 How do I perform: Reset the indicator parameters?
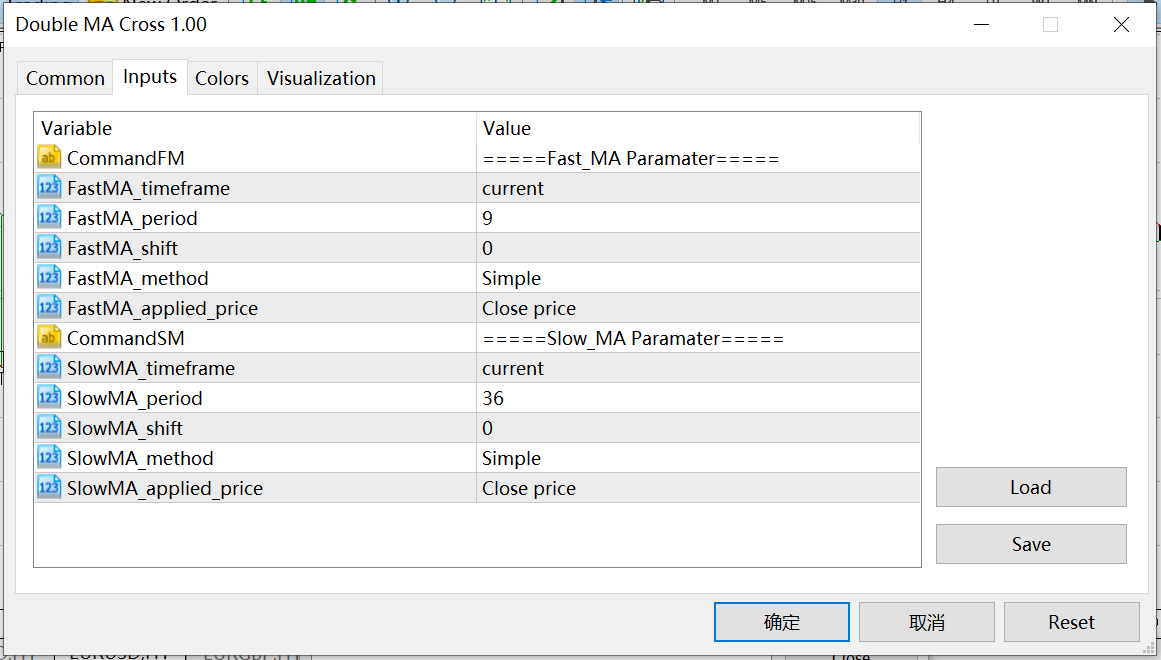pos(1071,621)
